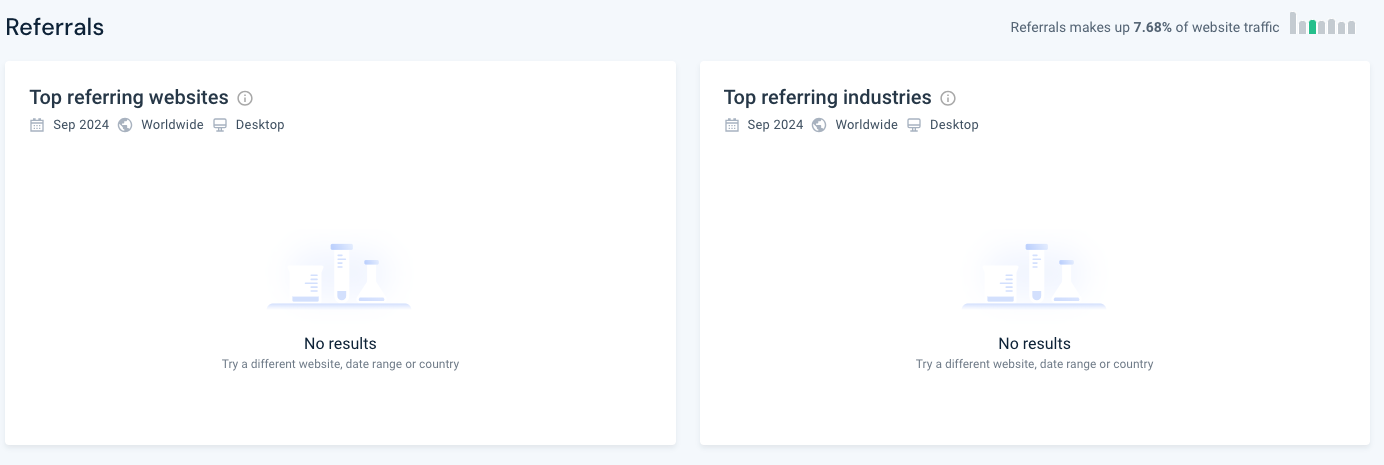Click Sep 2024 in referring industries card
The image size is (1384, 465).
pos(775,125)
